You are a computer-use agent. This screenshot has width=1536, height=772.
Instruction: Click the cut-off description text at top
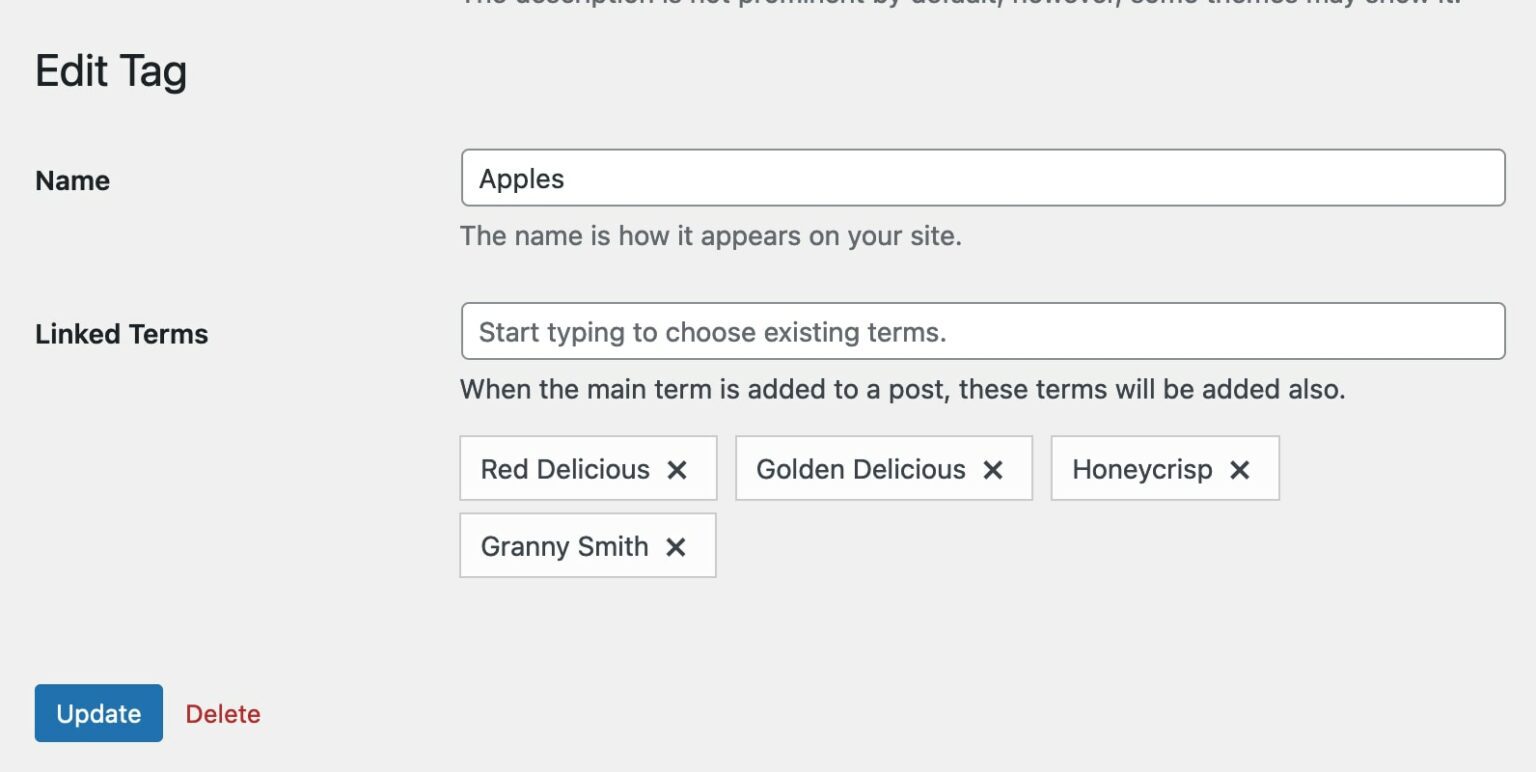click(960, 3)
